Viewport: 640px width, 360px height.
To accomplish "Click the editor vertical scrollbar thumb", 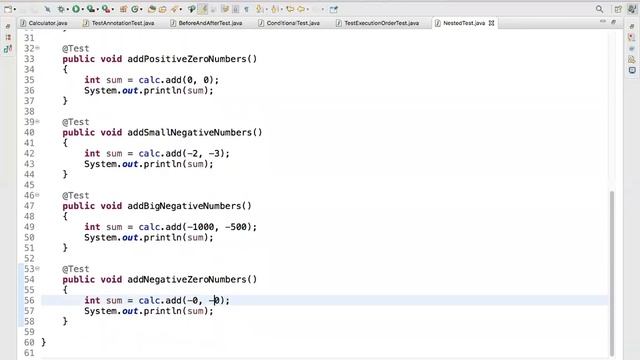I will [x=612, y=273].
